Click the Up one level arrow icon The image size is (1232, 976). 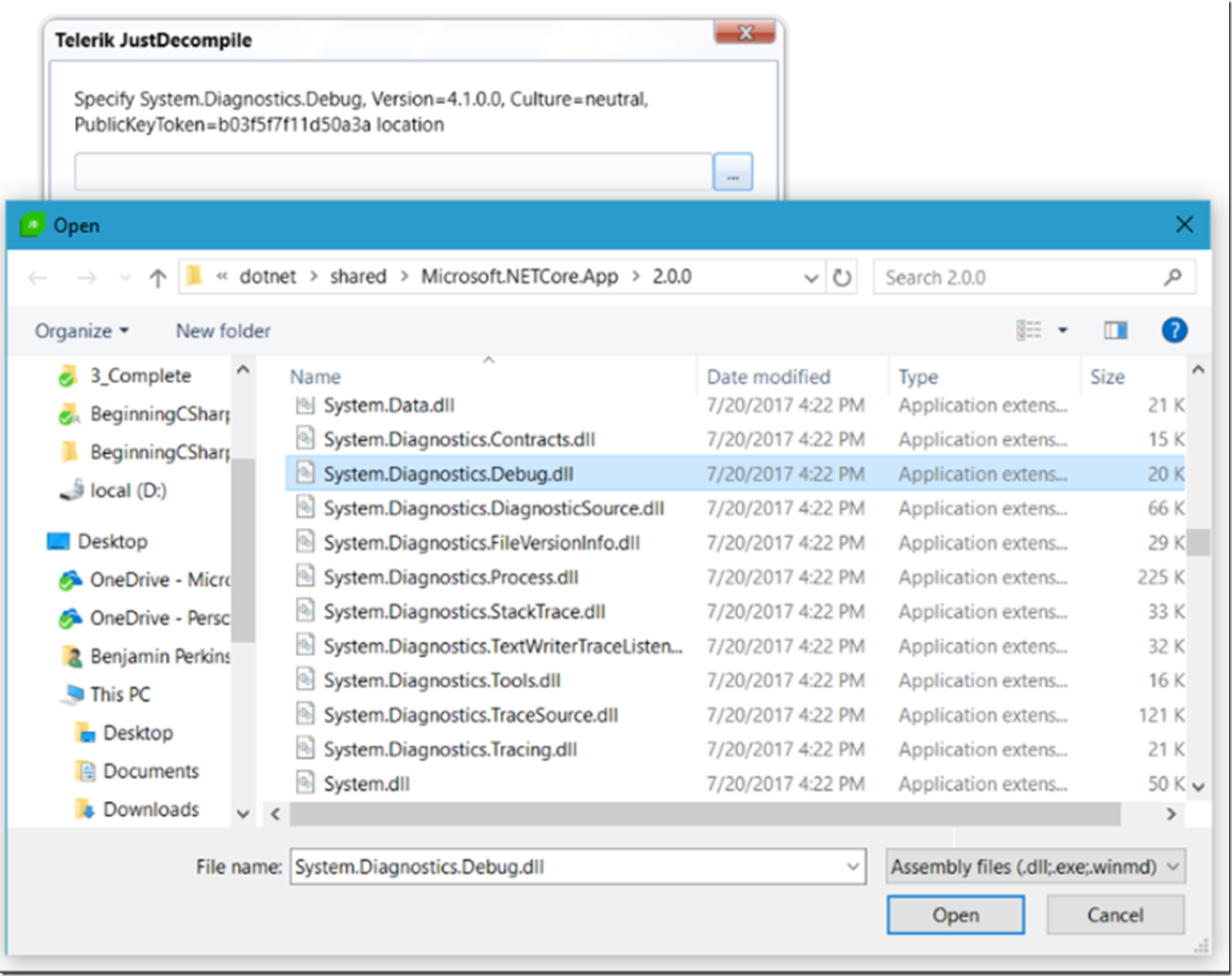coord(158,278)
